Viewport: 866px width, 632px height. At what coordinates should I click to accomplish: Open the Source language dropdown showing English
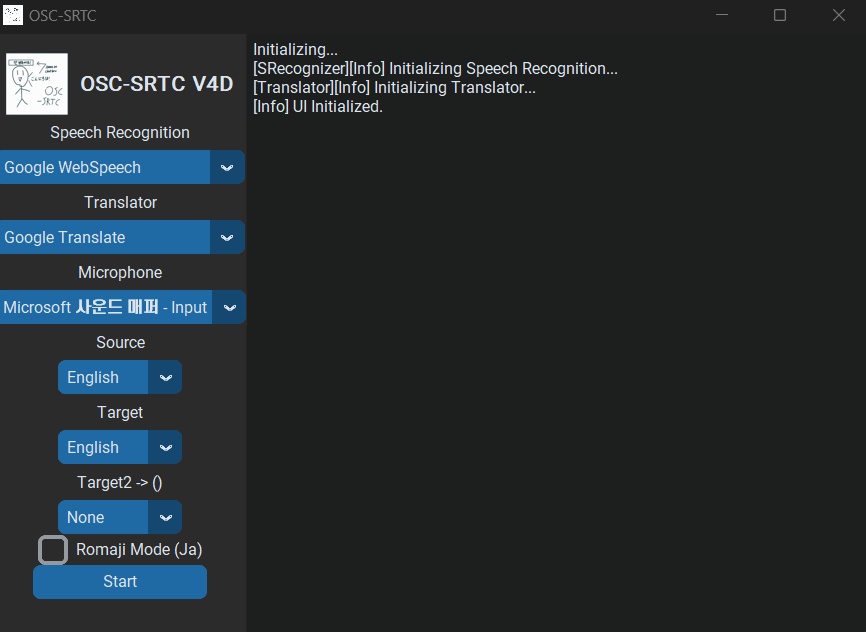point(100,377)
